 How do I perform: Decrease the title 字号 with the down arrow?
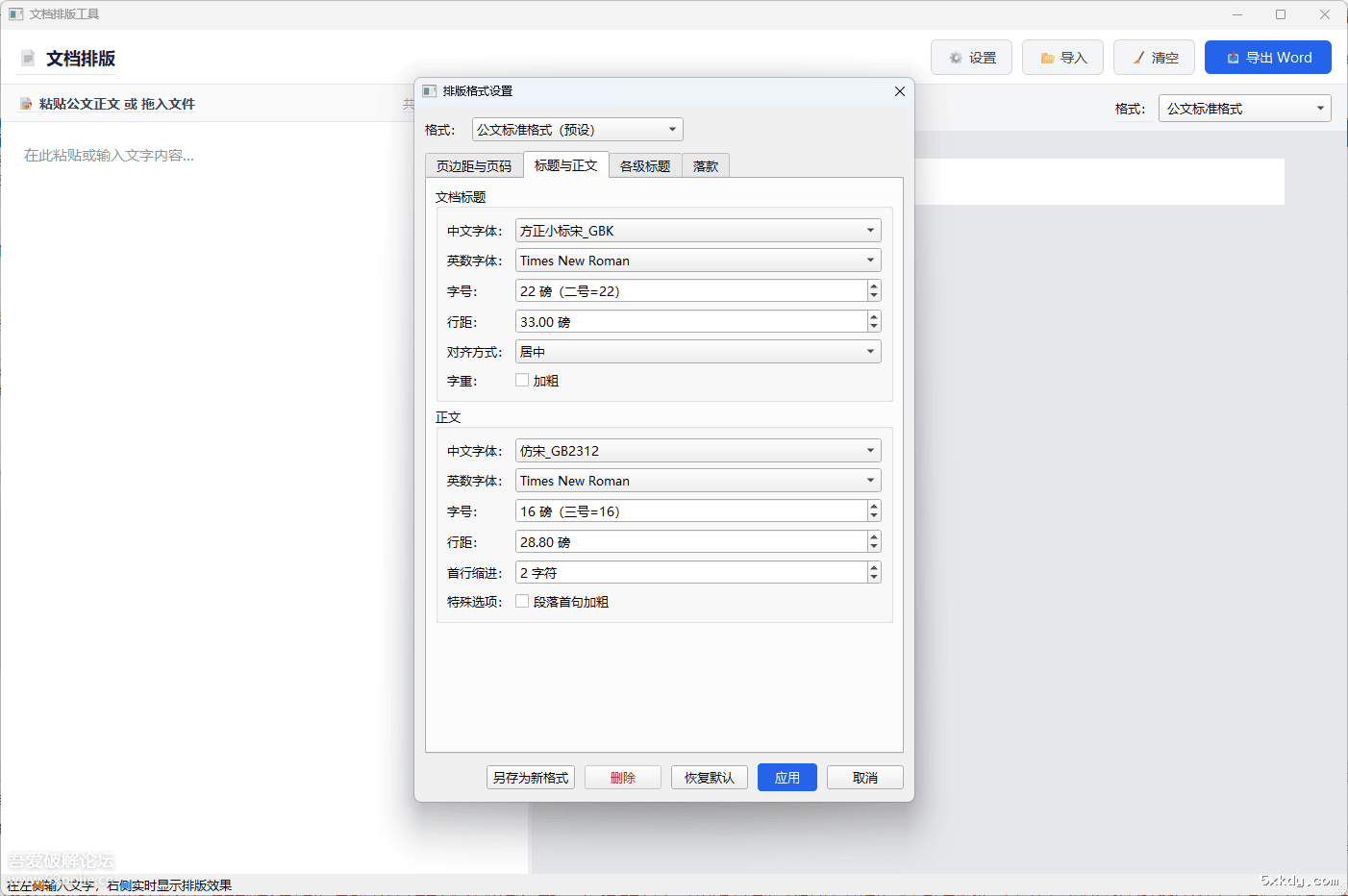tap(874, 297)
